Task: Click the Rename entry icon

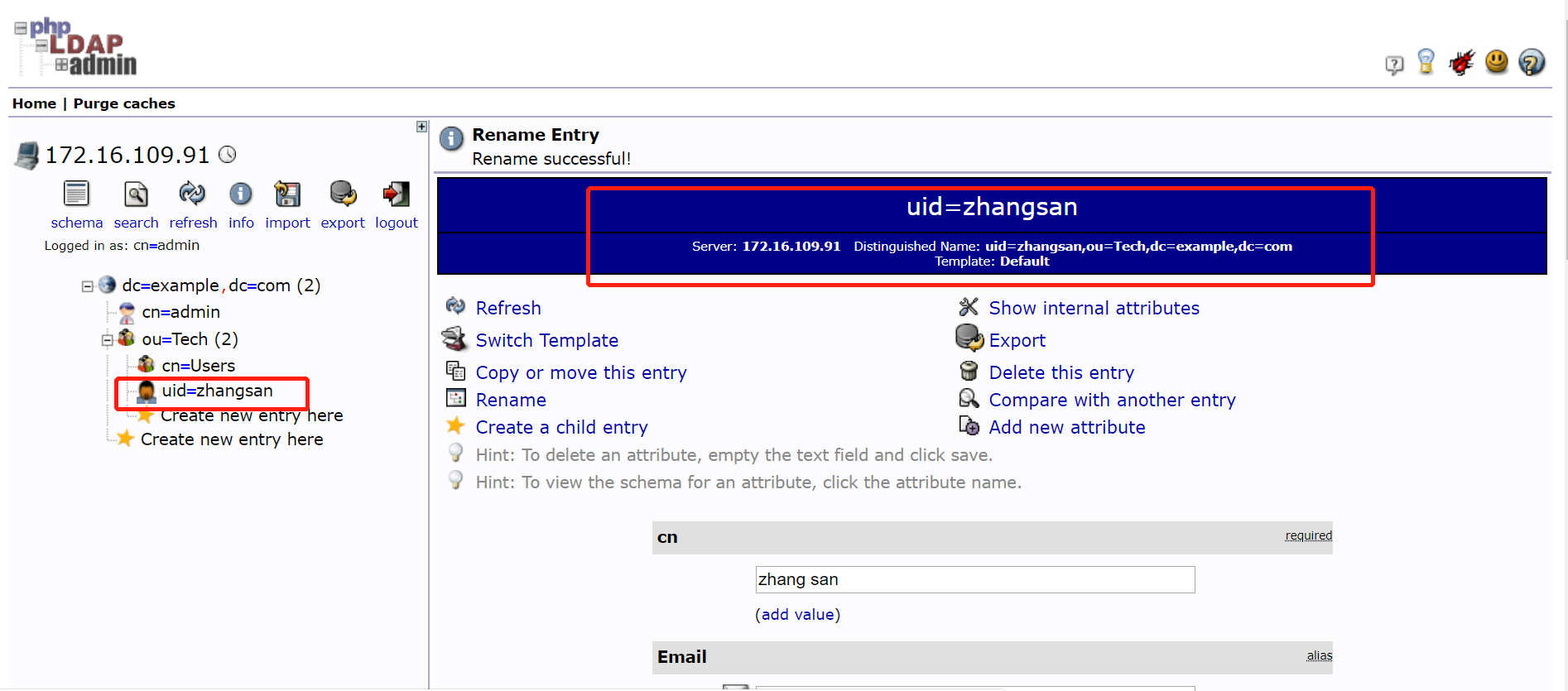Action: point(455,398)
